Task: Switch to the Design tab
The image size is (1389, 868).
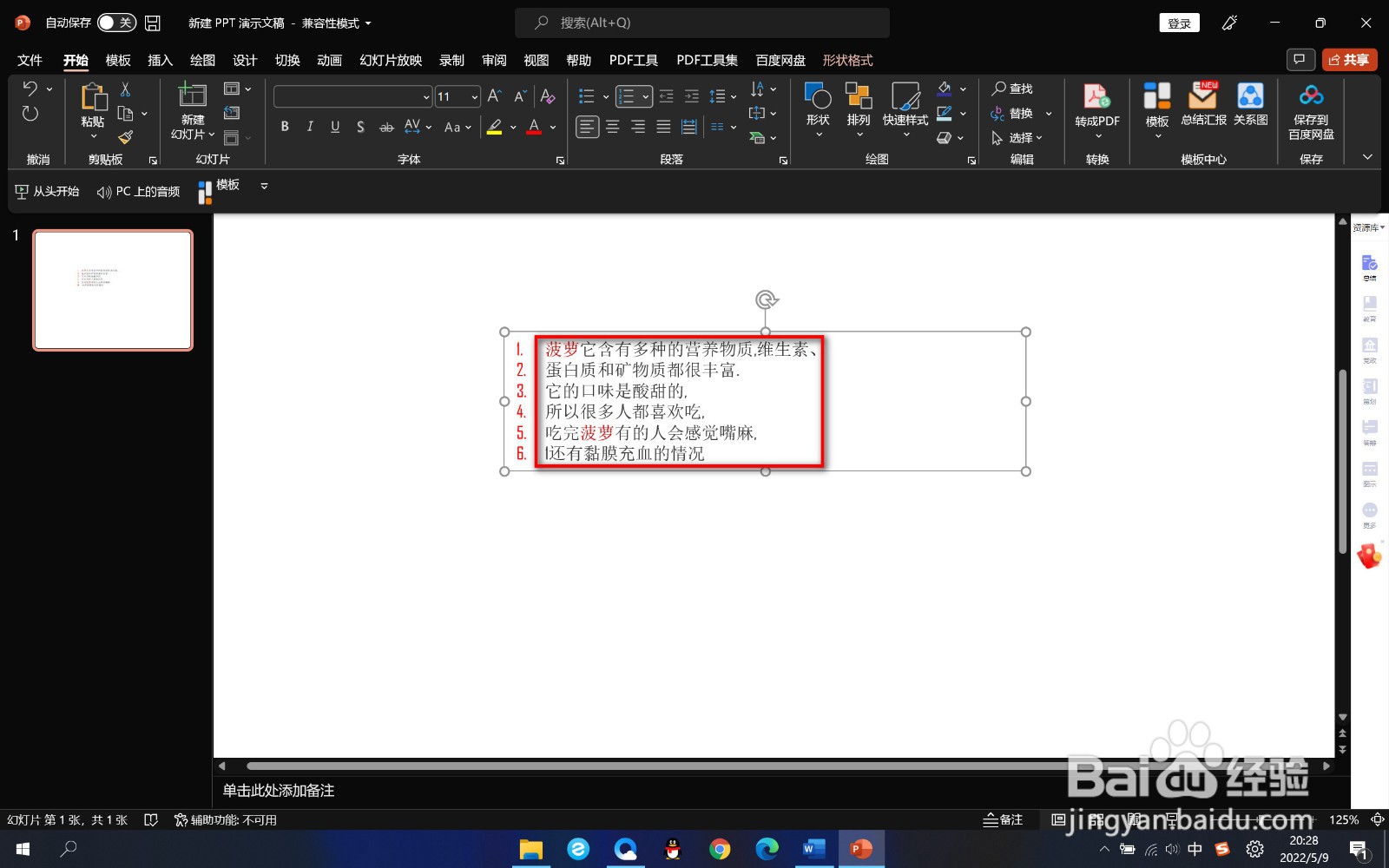Action: (245, 60)
